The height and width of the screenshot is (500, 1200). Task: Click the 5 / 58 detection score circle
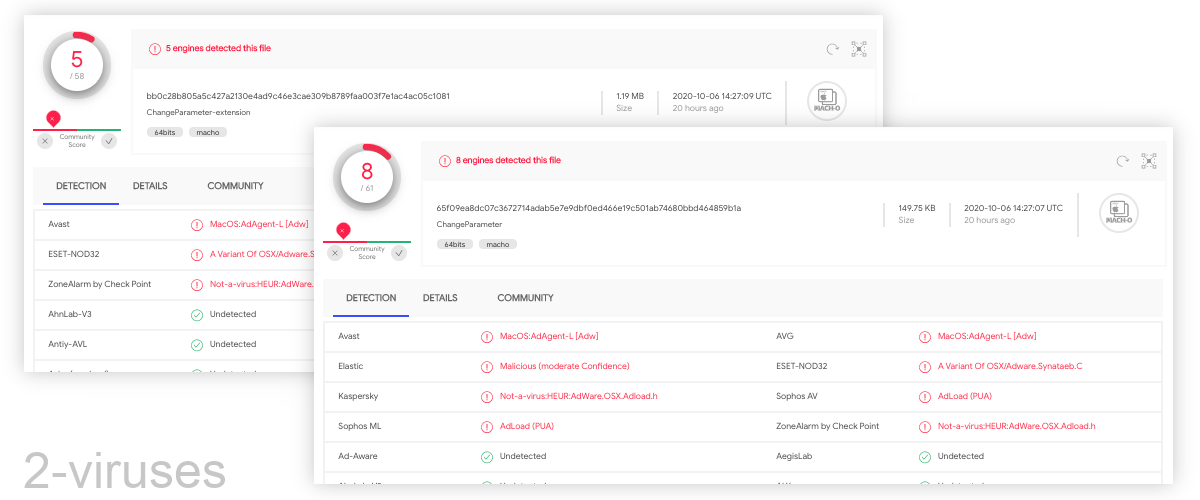pyautogui.click(x=77, y=65)
